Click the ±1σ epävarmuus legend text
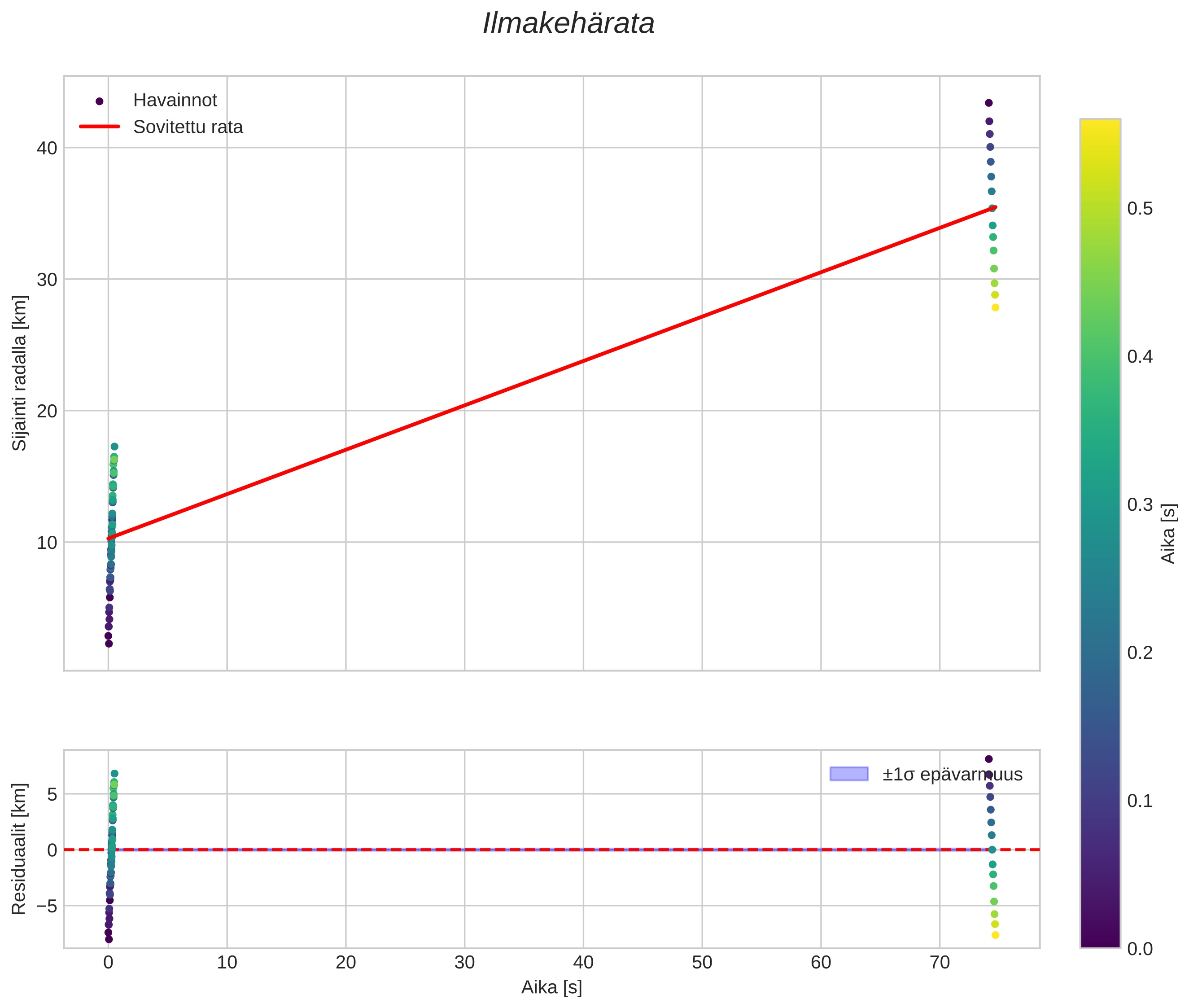The height and width of the screenshot is (1008, 1189). point(952,775)
